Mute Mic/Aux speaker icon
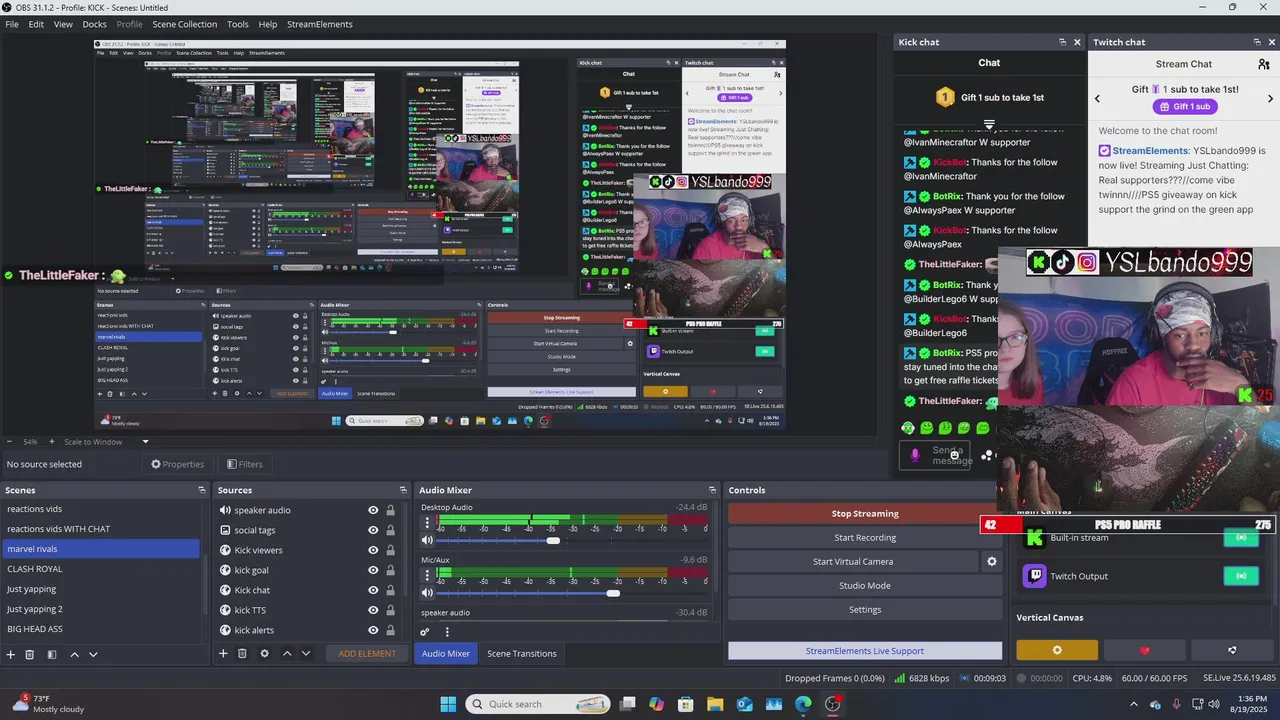 pyautogui.click(x=428, y=593)
